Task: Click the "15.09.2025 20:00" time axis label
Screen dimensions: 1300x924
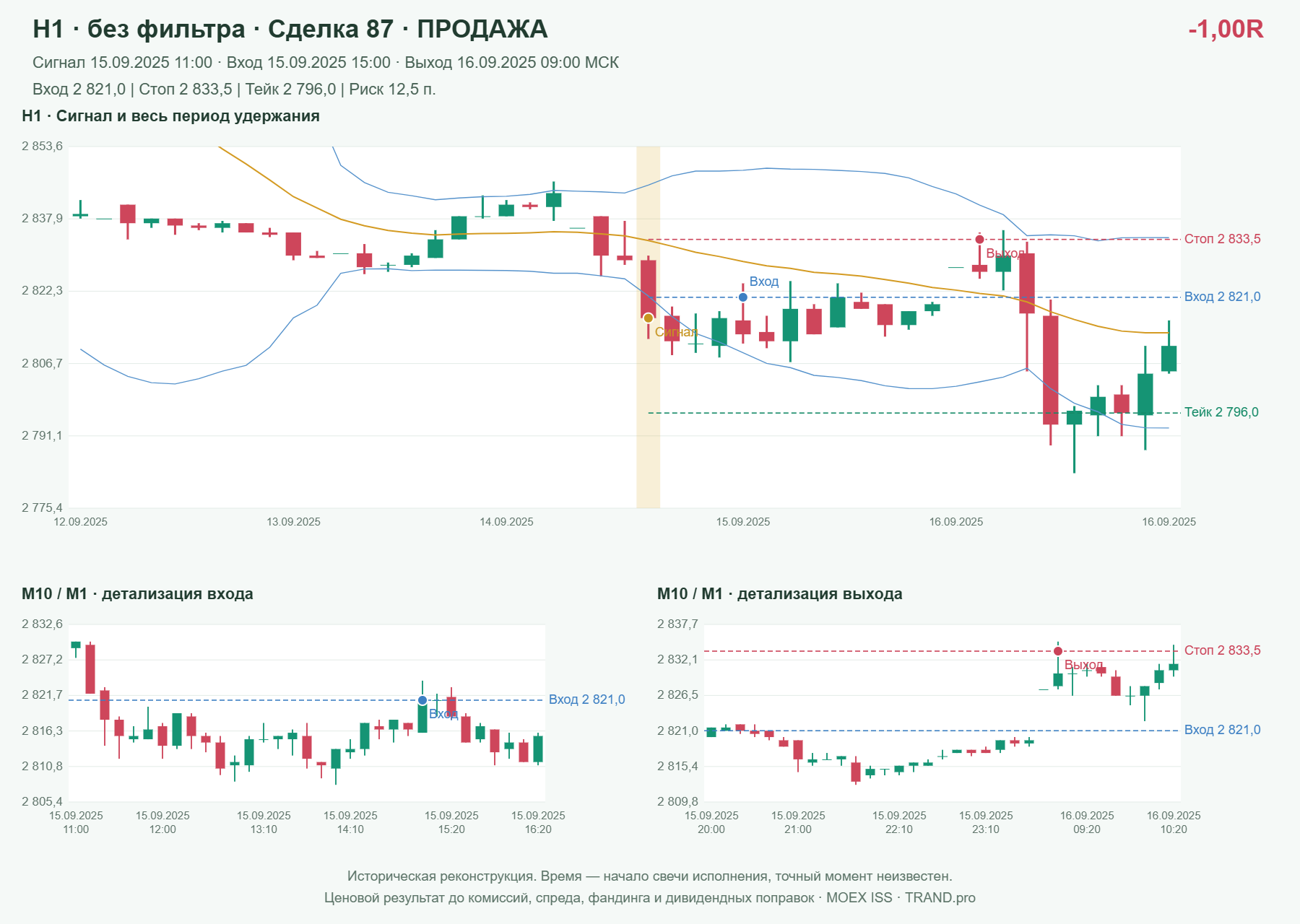Action: click(x=711, y=822)
